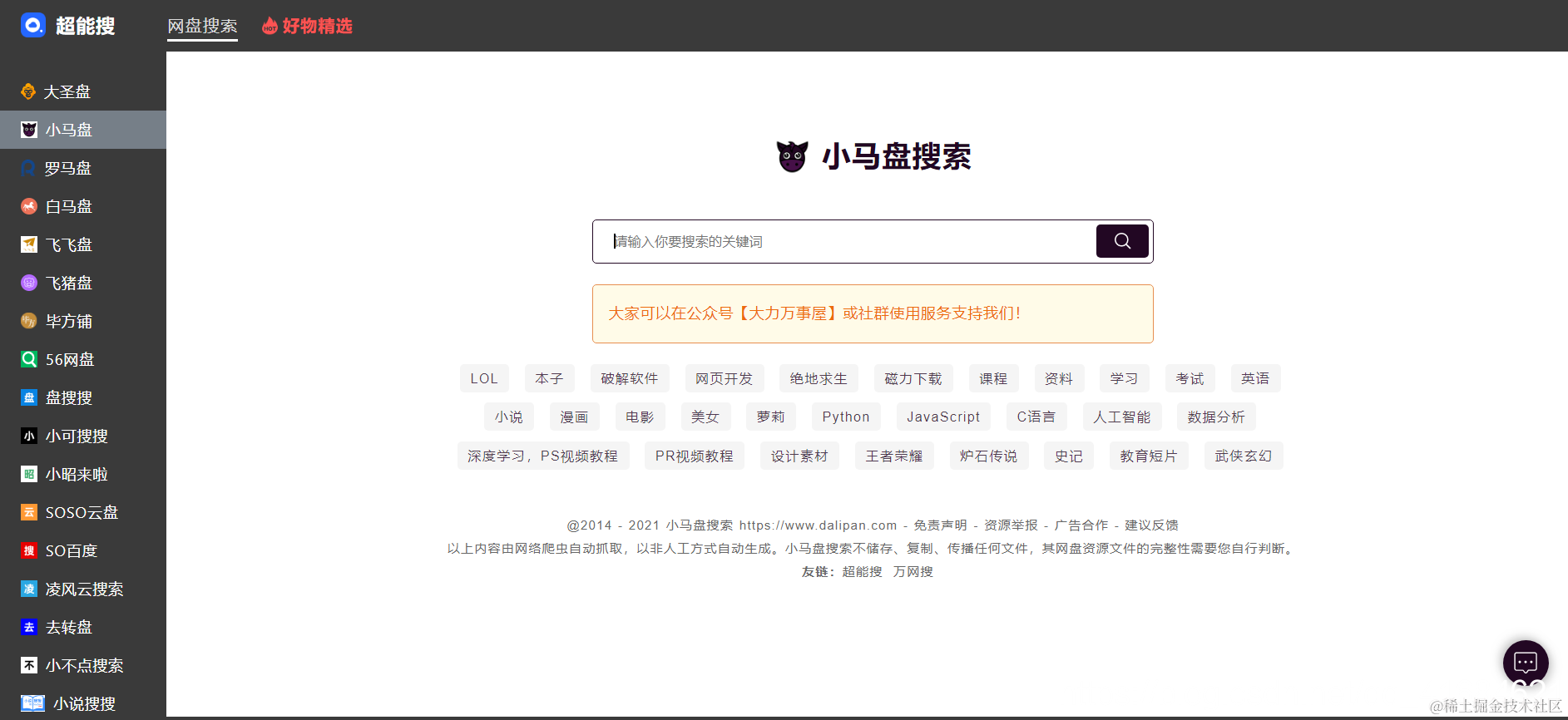Screen dimensions: 1568x720
Task: Click the 设计素材 tag
Action: (x=799, y=456)
